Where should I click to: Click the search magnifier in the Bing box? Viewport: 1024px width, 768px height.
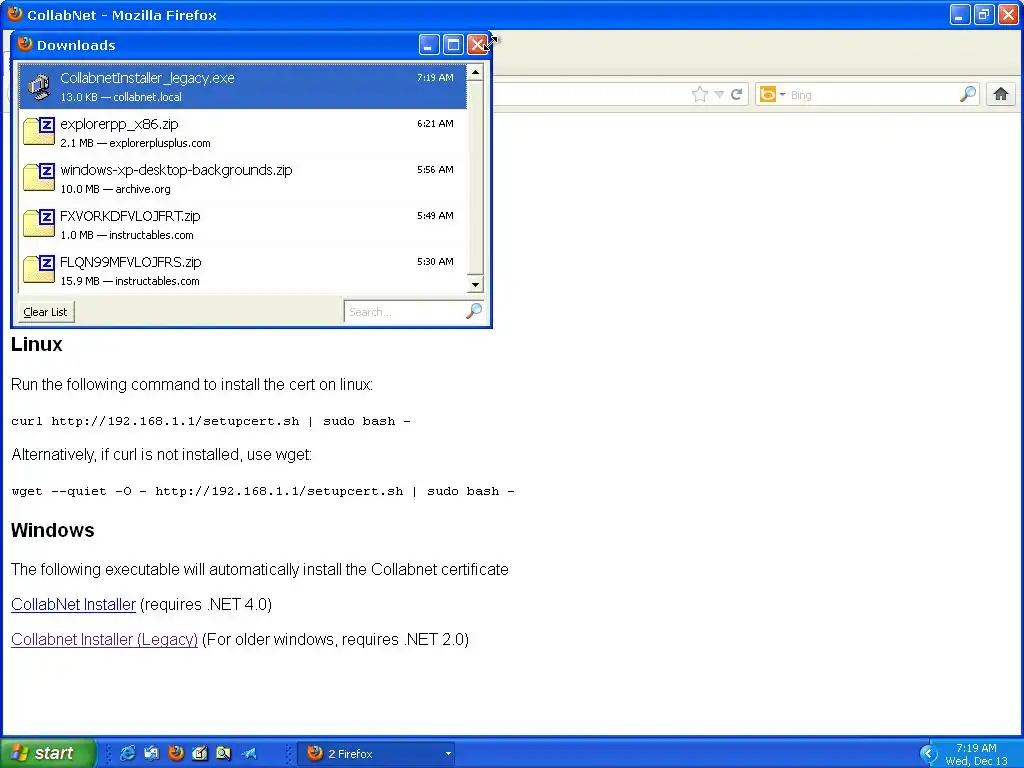tap(968, 95)
